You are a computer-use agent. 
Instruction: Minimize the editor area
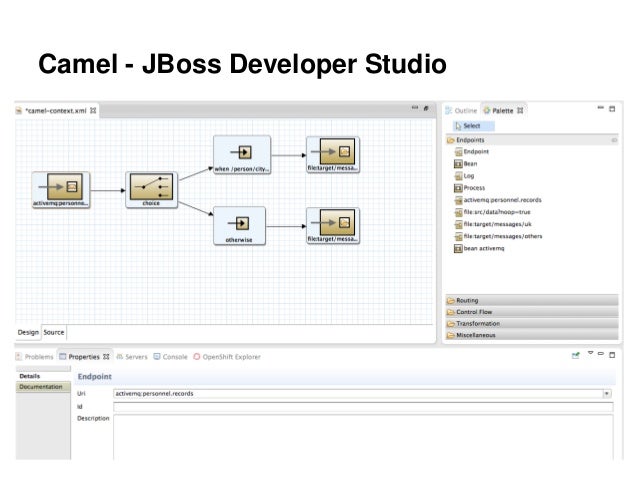(x=415, y=108)
